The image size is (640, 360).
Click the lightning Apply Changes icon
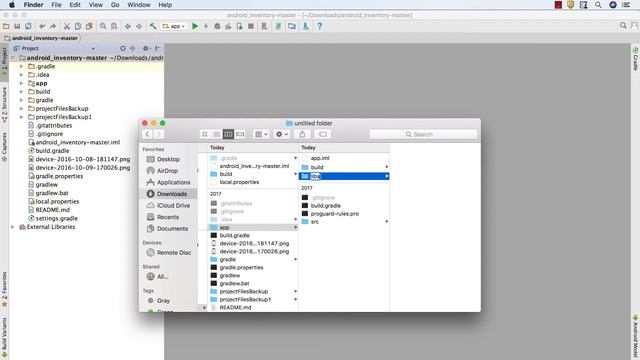click(x=206, y=26)
